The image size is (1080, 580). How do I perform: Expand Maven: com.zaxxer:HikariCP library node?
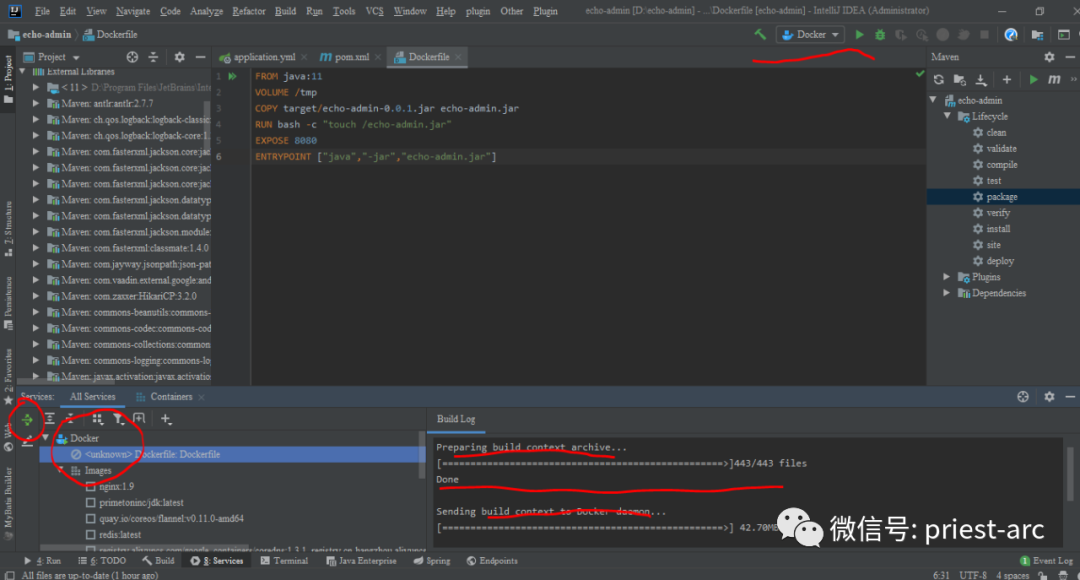tap(36, 296)
